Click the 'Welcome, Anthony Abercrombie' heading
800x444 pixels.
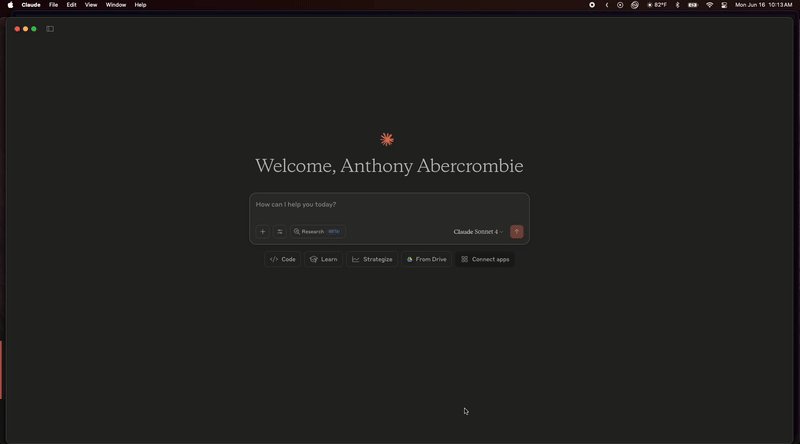(x=389, y=166)
